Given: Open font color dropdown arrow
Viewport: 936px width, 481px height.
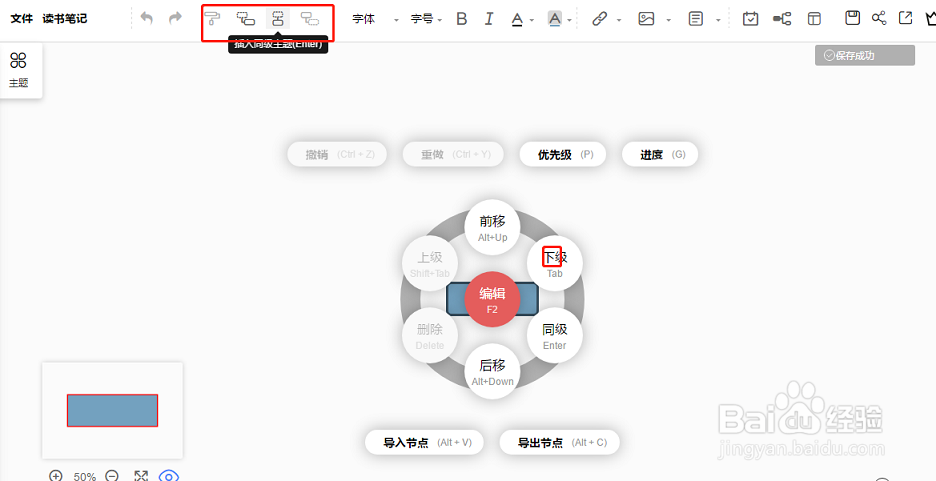Looking at the screenshot, I should coord(531,20).
